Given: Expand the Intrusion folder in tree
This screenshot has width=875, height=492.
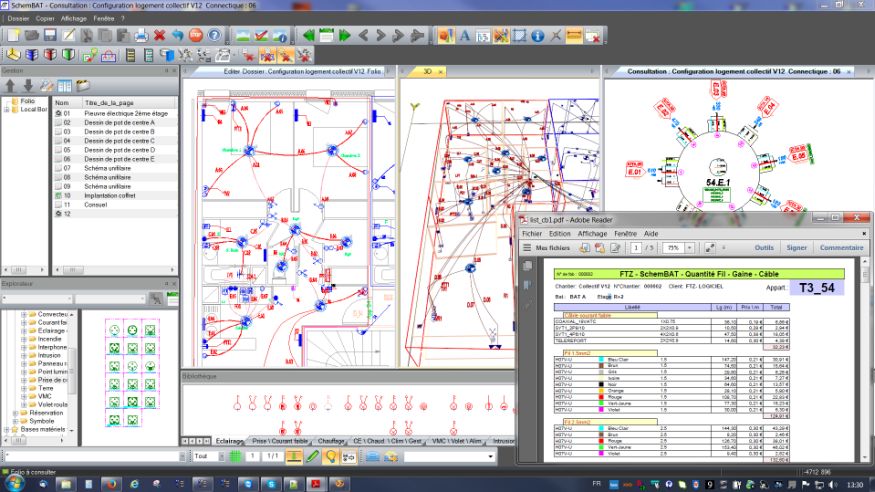Looking at the screenshot, I should coord(24,355).
